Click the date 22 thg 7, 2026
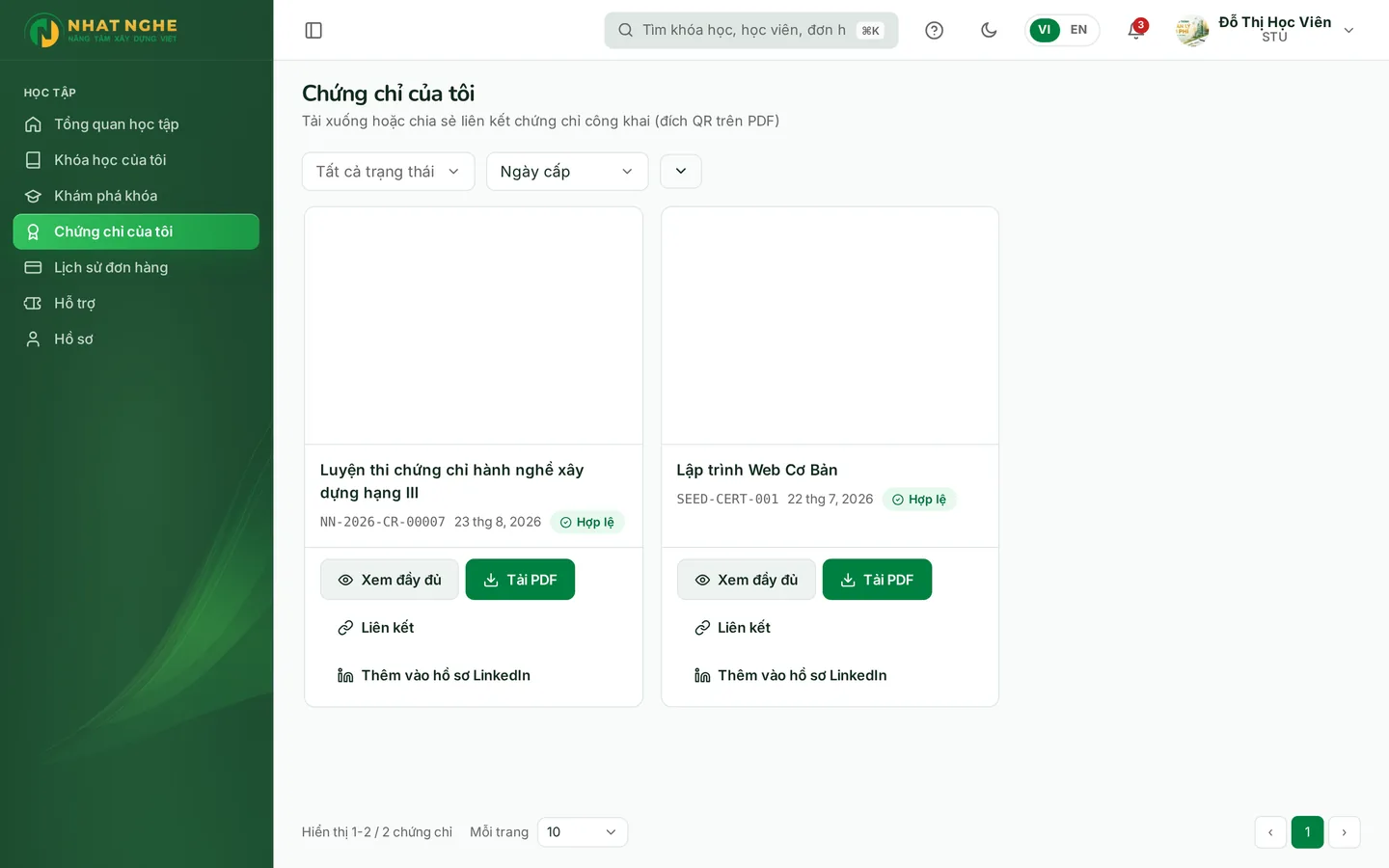This screenshot has width=1389, height=868. (831, 500)
